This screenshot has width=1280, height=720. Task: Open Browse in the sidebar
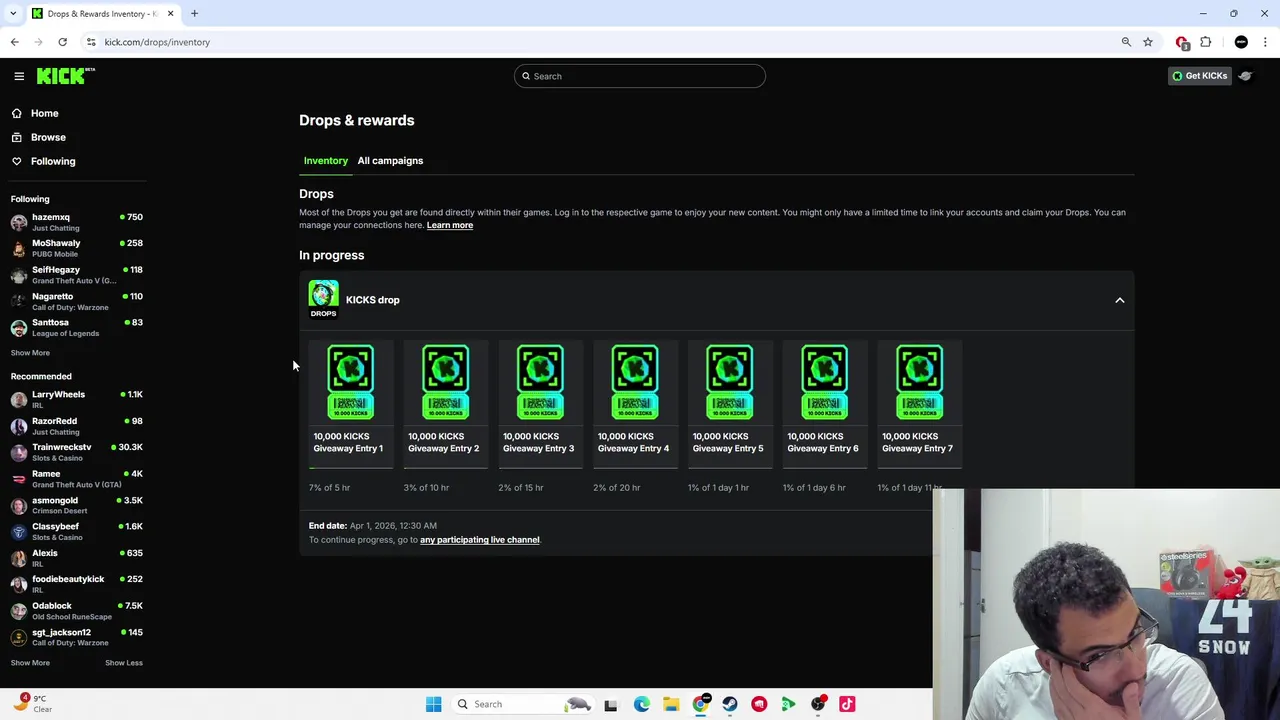tap(48, 137)
